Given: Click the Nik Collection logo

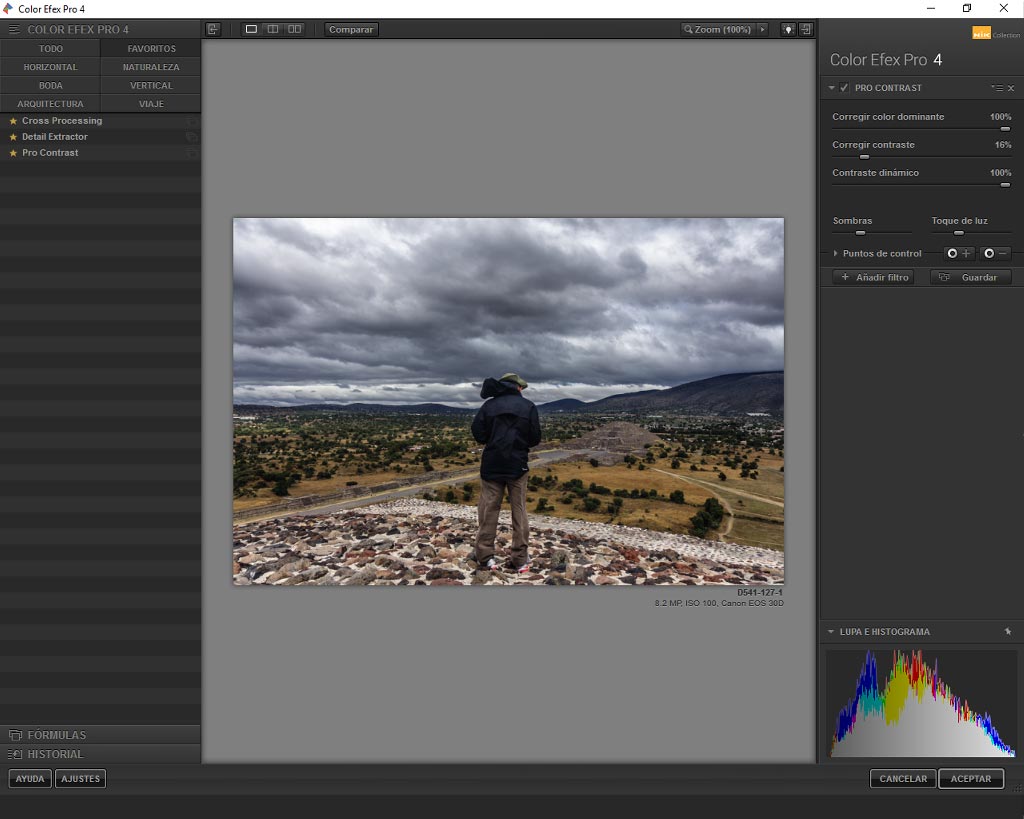Looking at the screenshot, I should [x=995, y=33].
